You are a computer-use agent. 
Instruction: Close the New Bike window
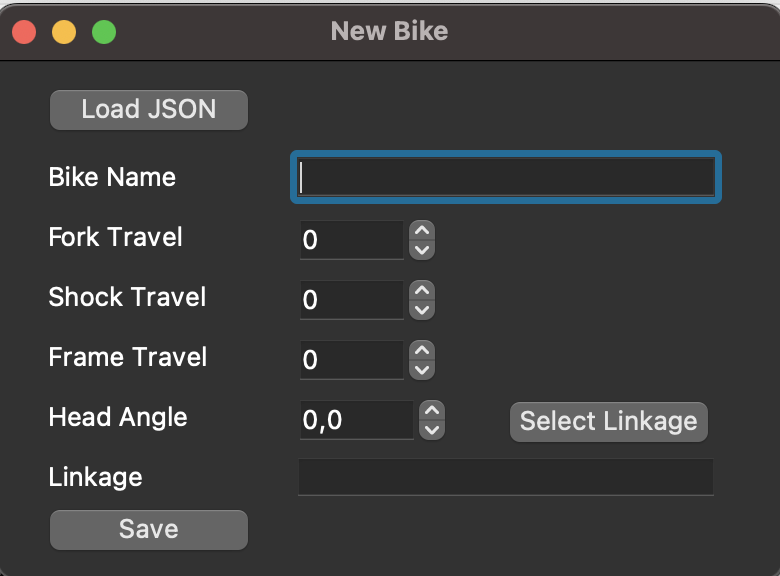[x=24, y=32]
